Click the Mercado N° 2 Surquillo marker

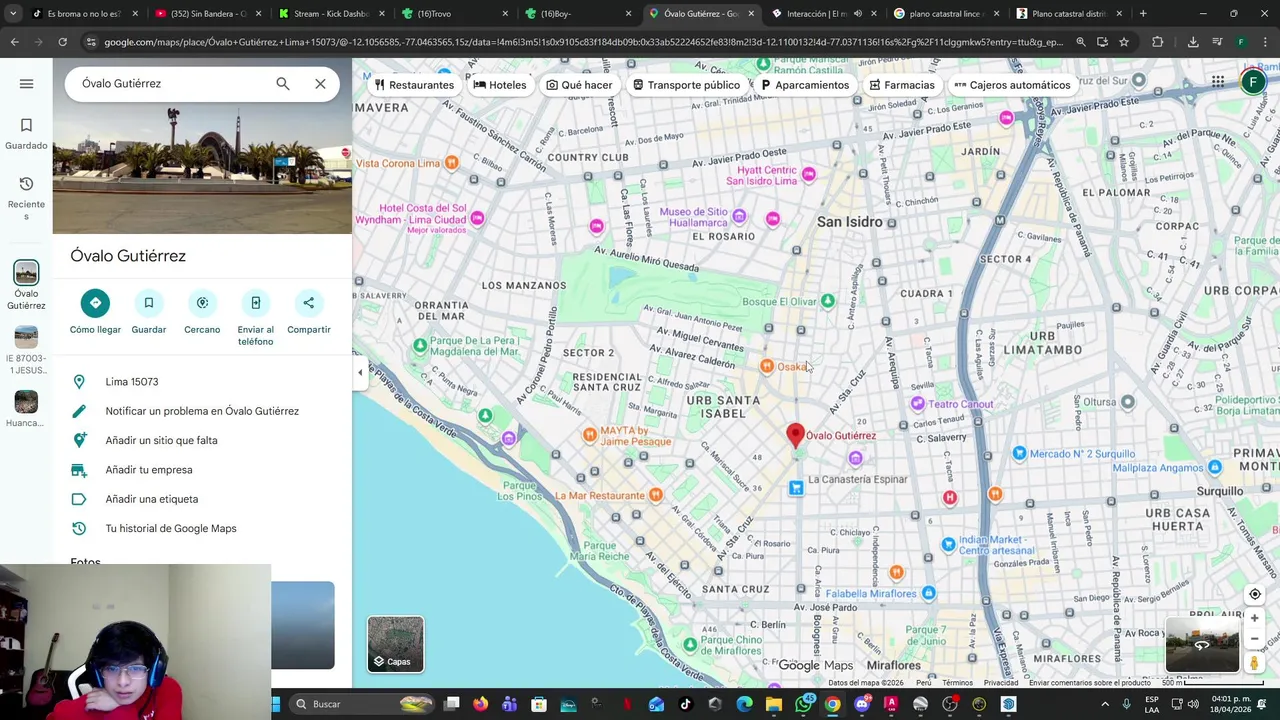1019,454
